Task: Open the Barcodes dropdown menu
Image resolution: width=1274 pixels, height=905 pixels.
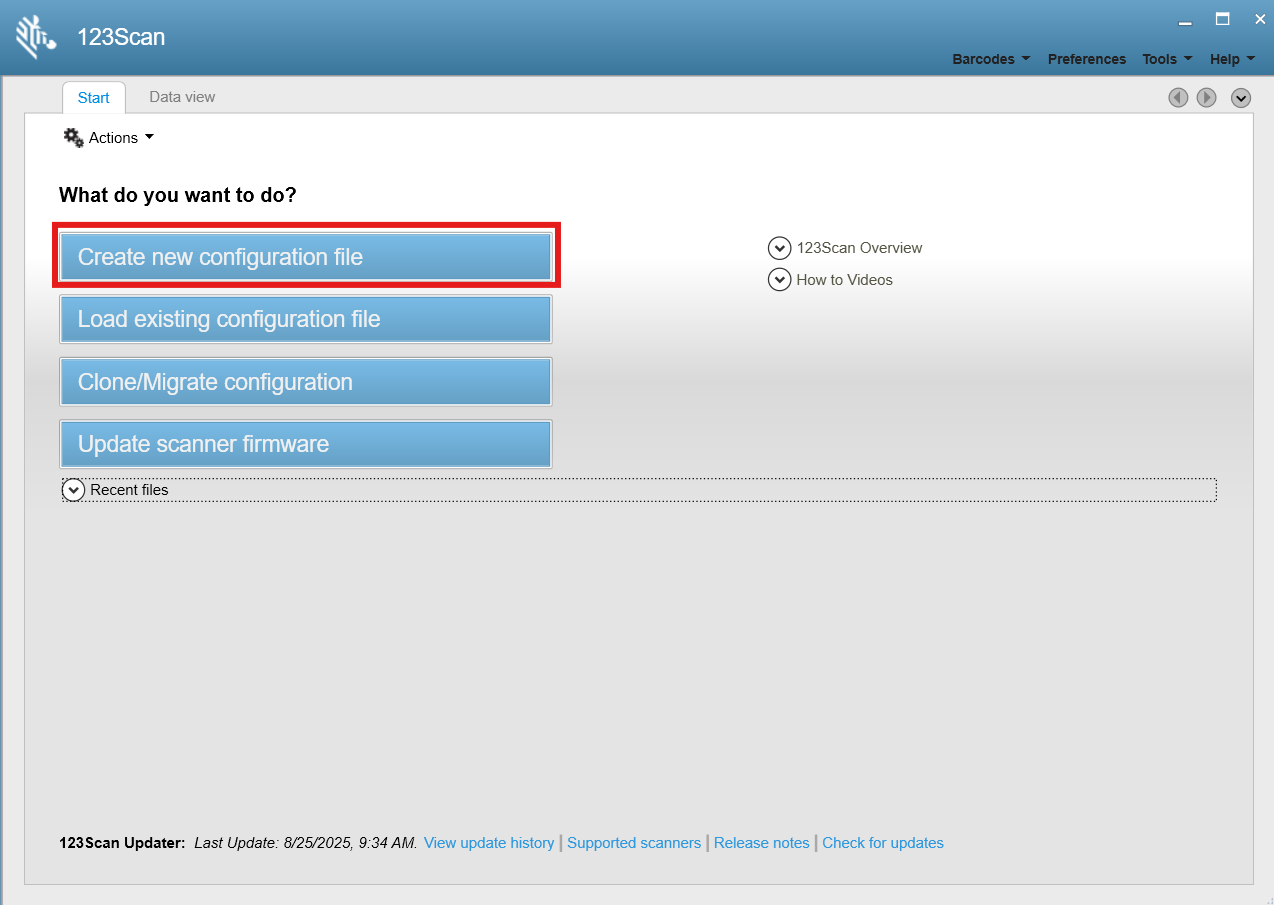Action: point(991,59)
